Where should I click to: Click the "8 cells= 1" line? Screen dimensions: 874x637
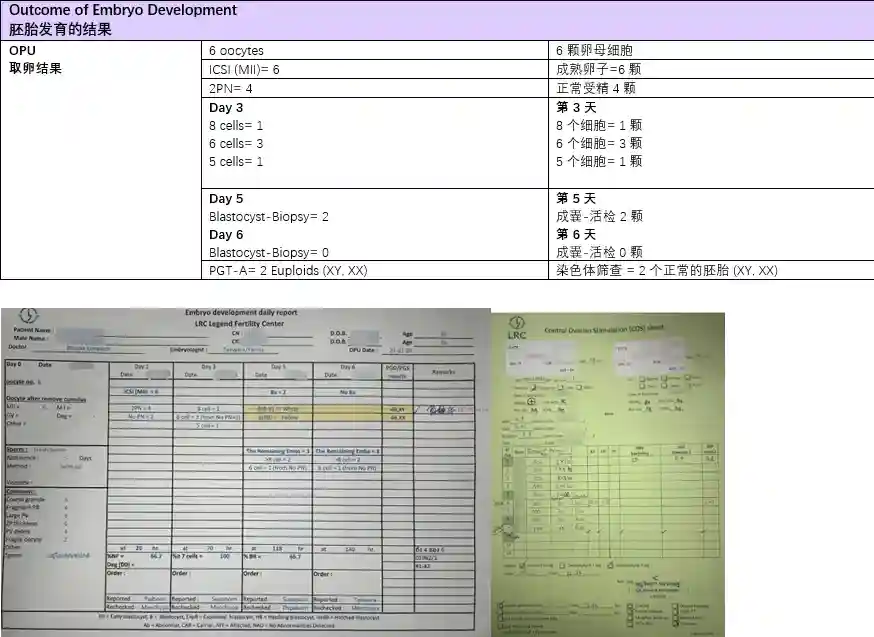click(x=236, y=126)
